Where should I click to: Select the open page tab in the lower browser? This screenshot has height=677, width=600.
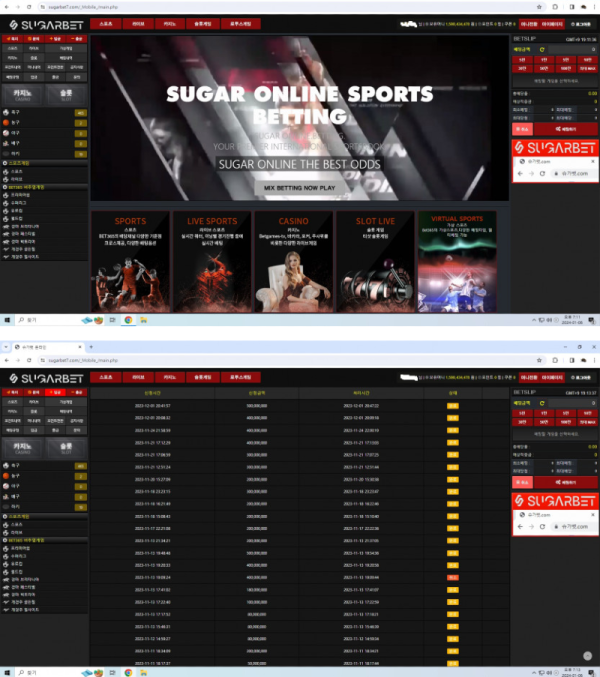coord(47,347)
